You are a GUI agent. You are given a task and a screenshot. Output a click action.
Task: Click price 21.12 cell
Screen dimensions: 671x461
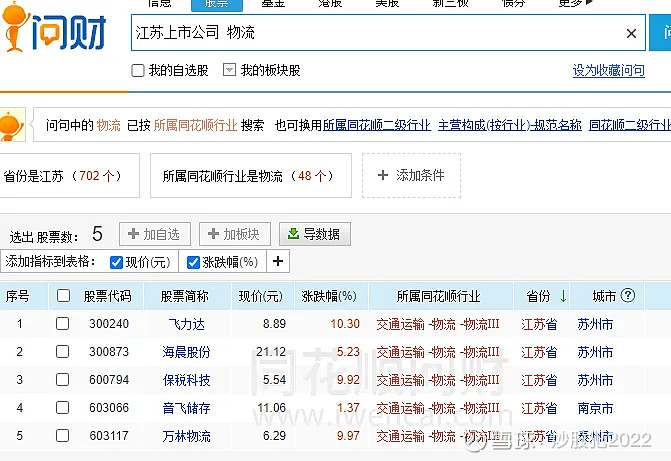tap(271, 352)
